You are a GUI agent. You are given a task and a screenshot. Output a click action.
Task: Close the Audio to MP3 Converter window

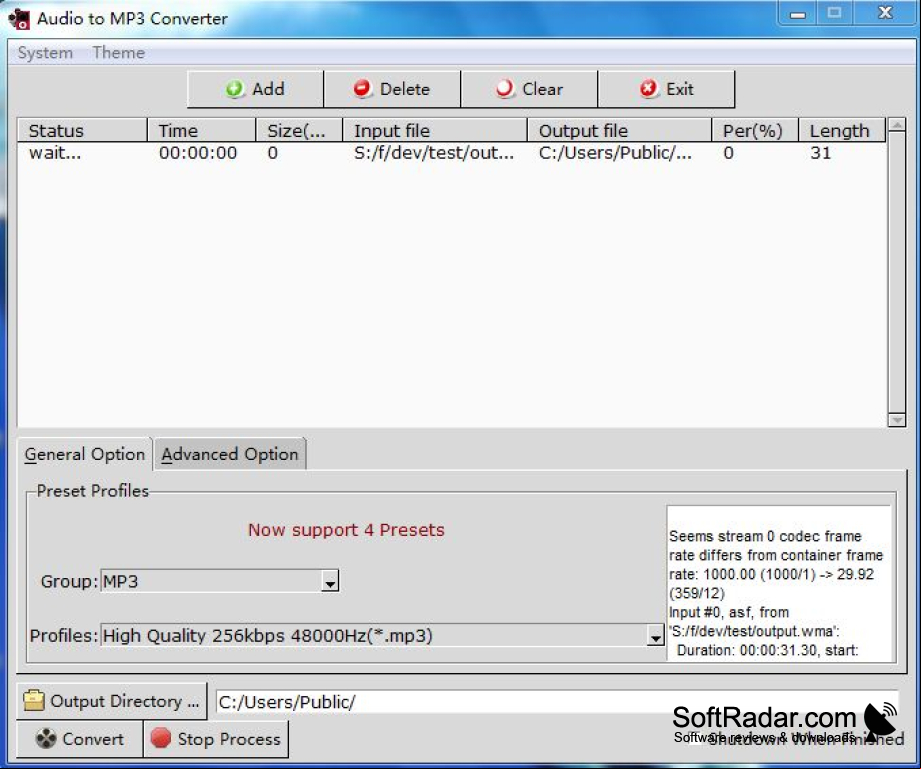(885, 13)
